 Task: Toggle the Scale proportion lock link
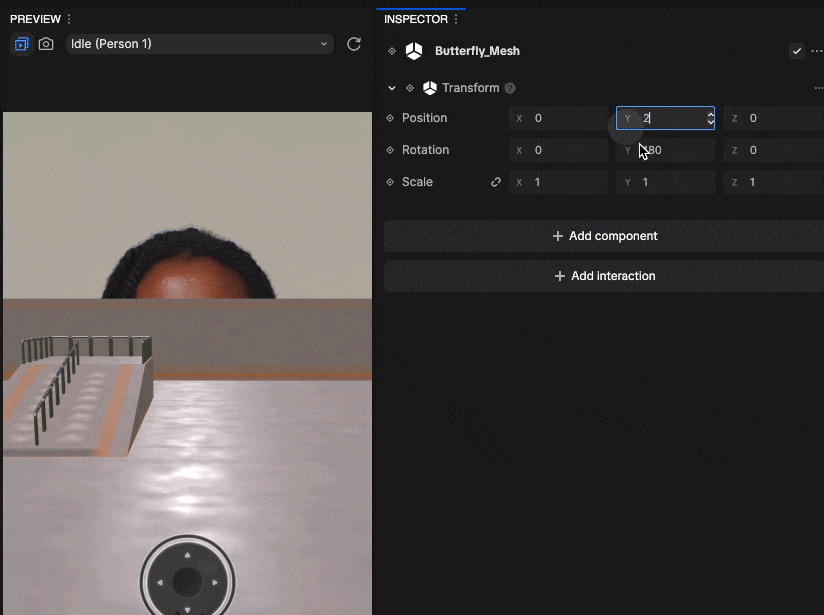(496, 182)
